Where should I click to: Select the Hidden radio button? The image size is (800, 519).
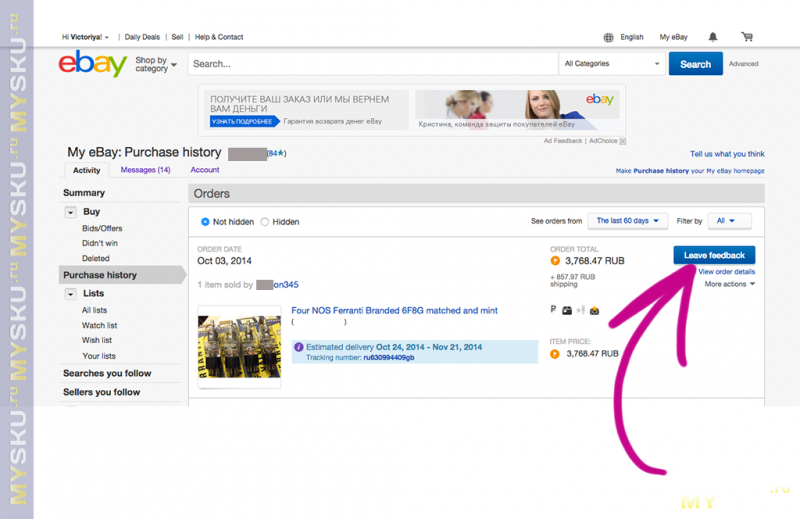click(265, 222)
